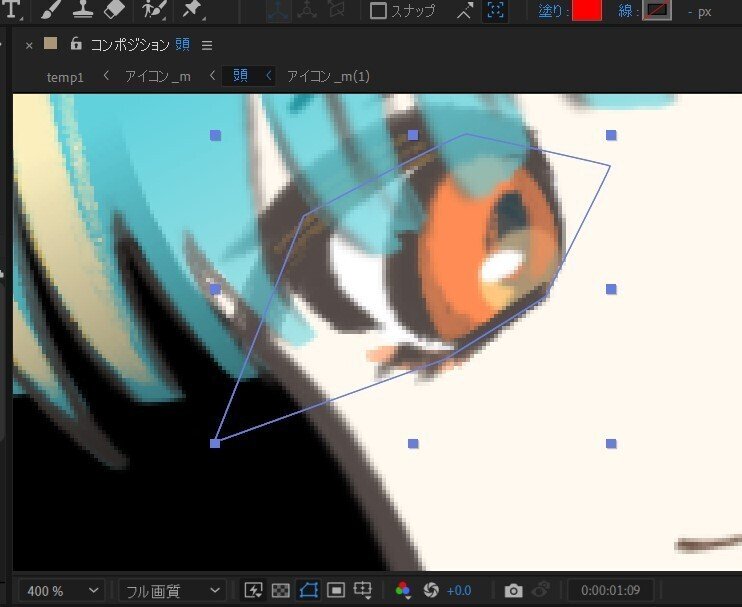This screenshot has width=742, height=607.
Task: Switch to Local Axis mode
Action: pyautogui.click(x=279, y=10)
